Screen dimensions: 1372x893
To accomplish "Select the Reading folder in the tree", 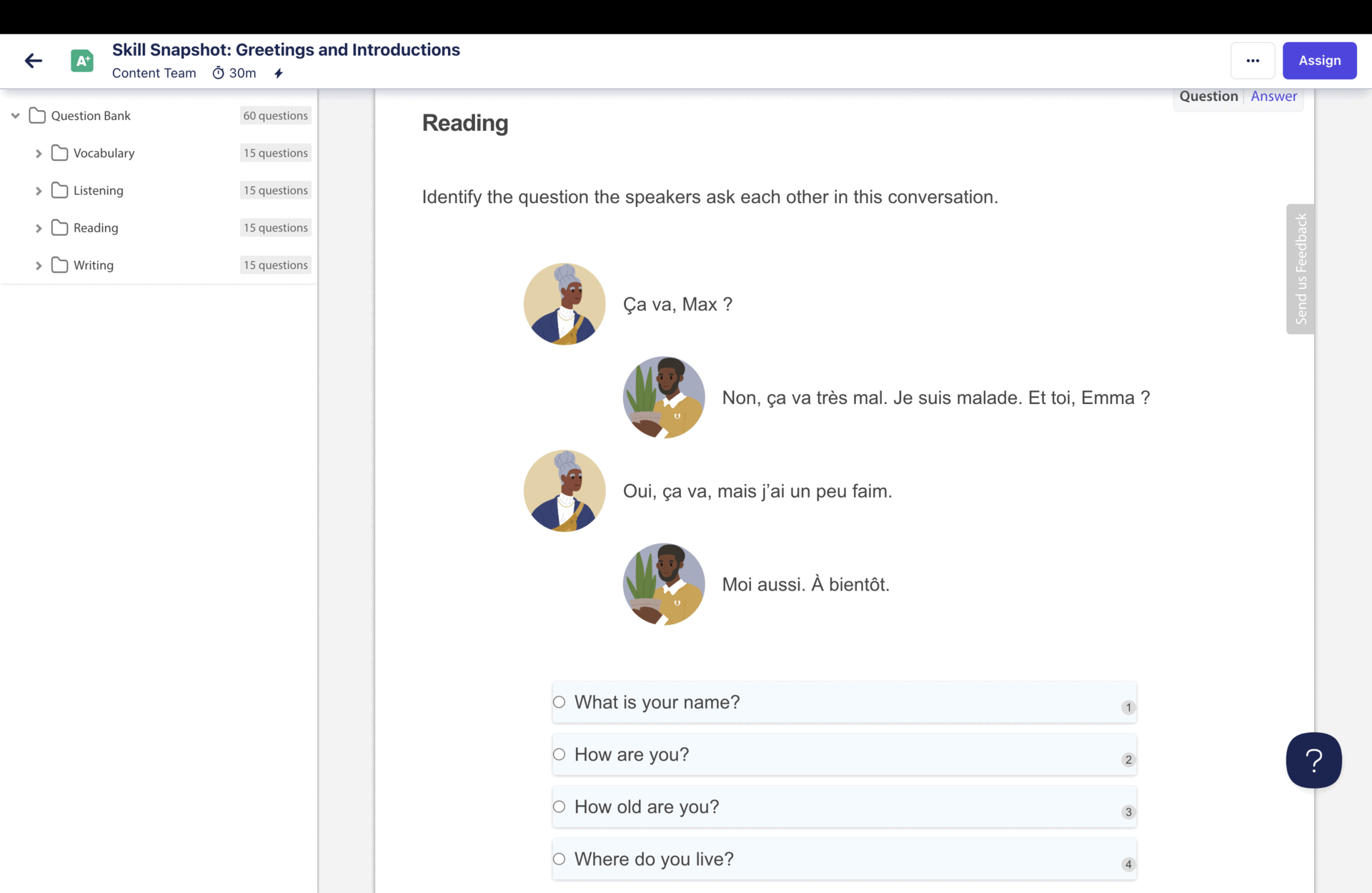I will tap(96, 228).
